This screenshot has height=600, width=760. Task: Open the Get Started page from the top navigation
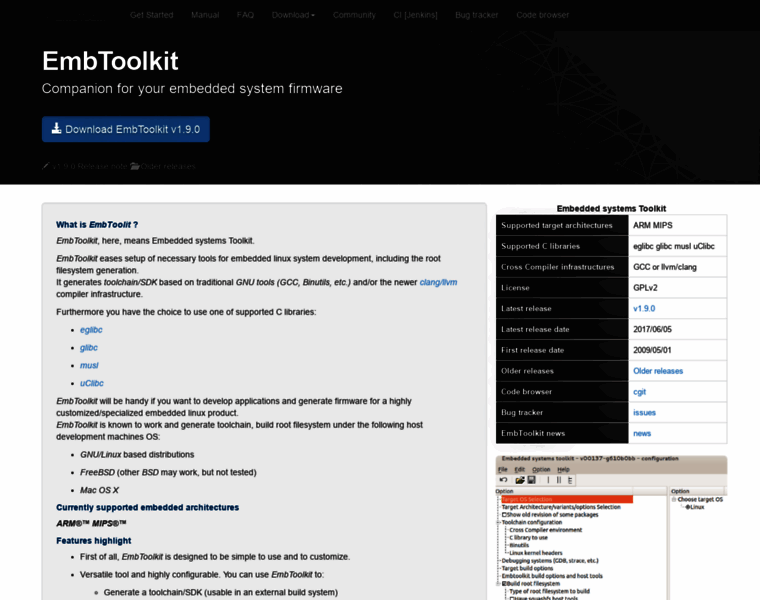(151, 15)
